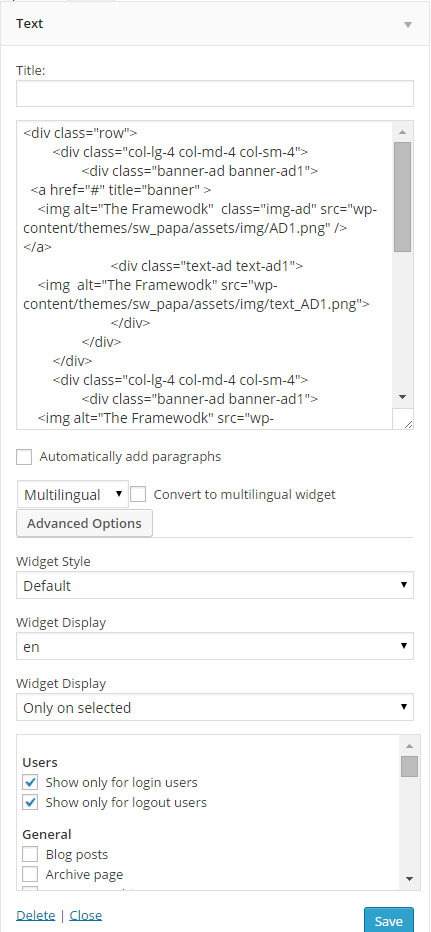
Task: Click the options list scroll down arrow
Action: click(409, 879)
